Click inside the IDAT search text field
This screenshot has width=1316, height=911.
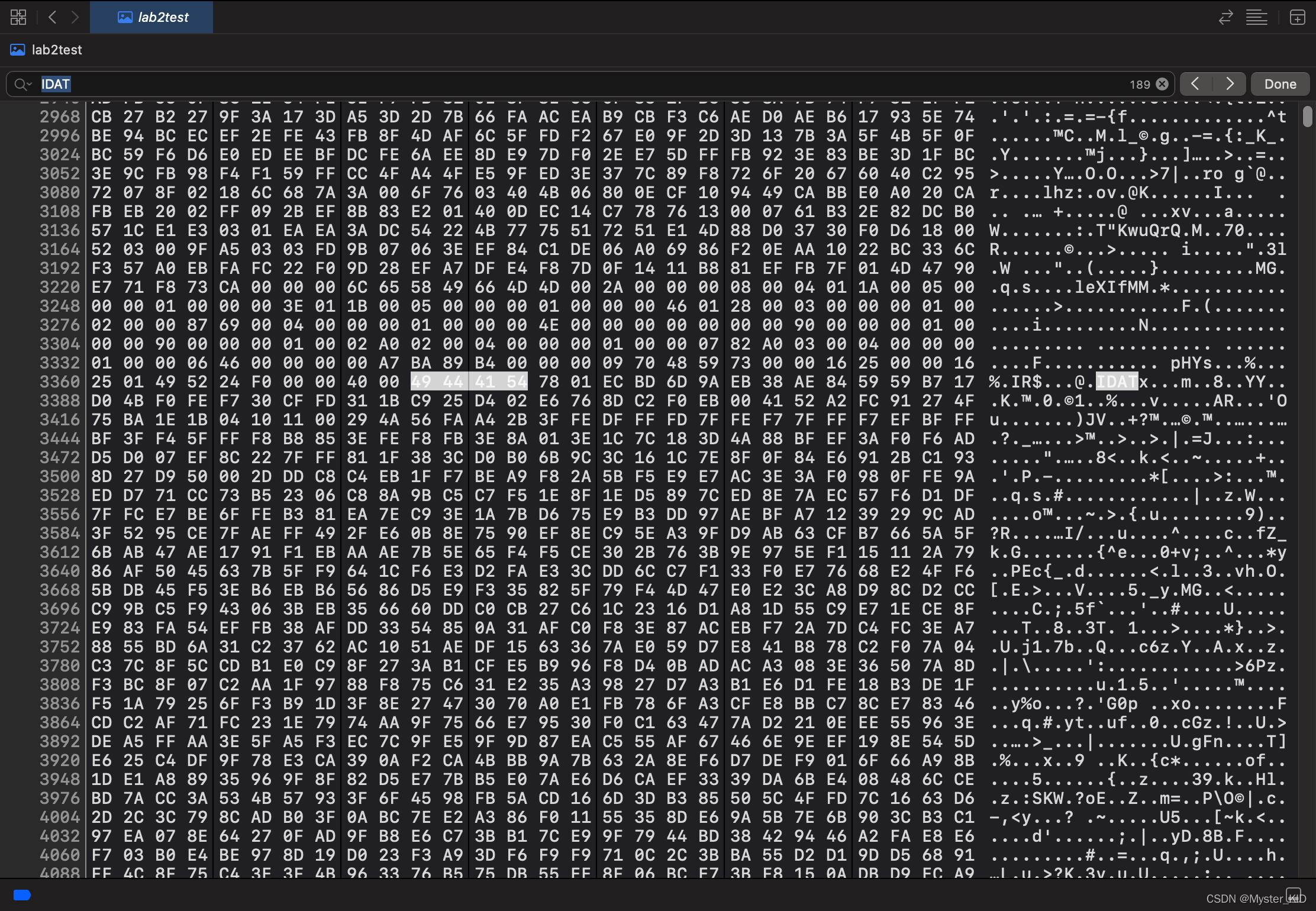pos(533,84)
